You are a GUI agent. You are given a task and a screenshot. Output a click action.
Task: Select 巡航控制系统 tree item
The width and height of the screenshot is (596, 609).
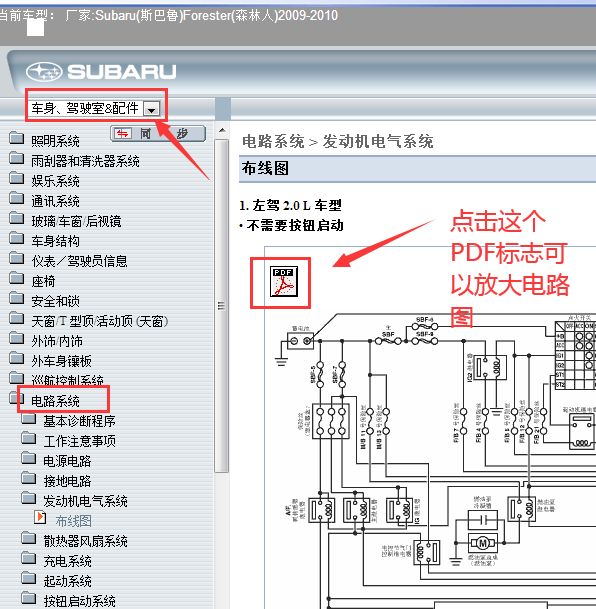68,380
